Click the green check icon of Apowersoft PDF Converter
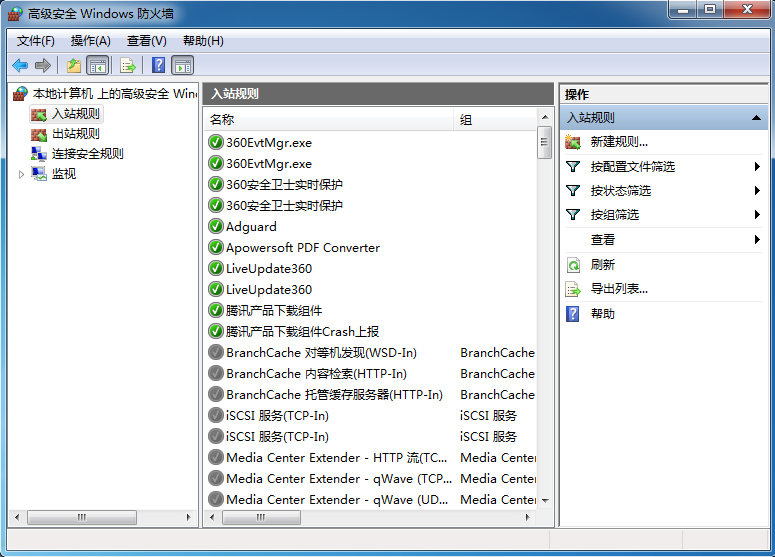This screenshot has width=775, height=557. [x=215, y=247]
